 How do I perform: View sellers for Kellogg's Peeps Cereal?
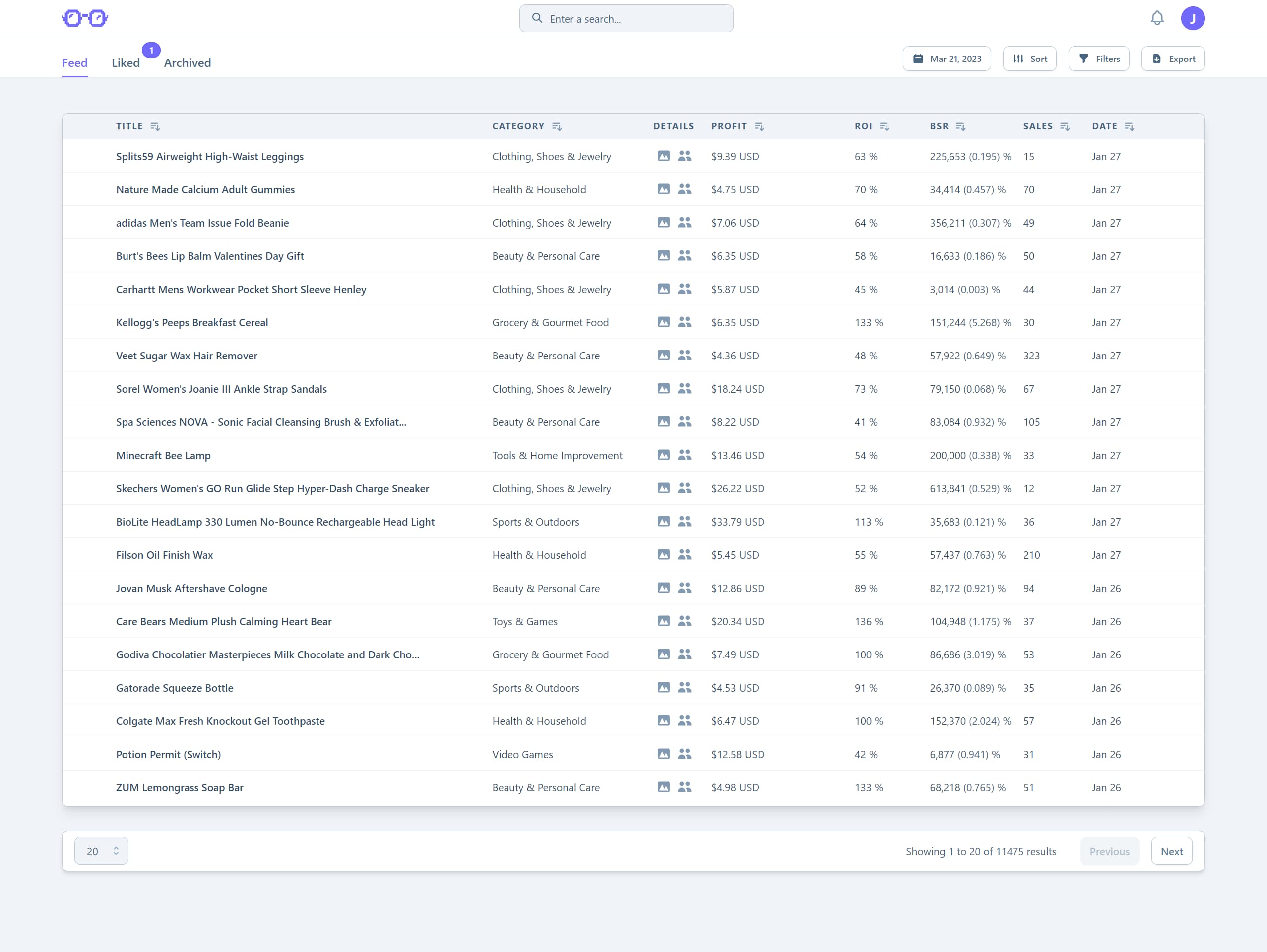(685, 322)
